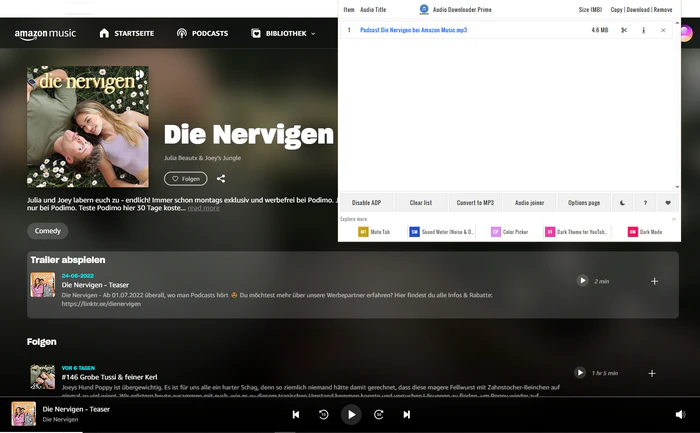Image resolution: width=700 pixels, height=433 pixels.
Task: Select the Comedy genre tag
Action: click(47, 231)
